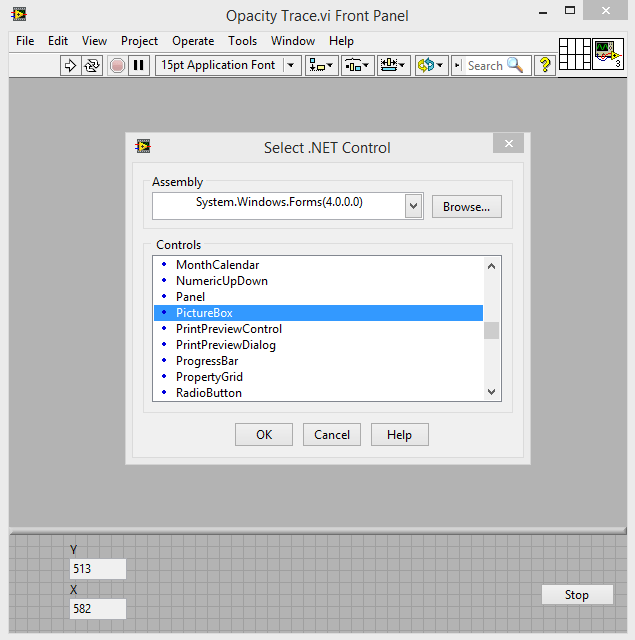The width and height of the screenshot is (635, 640).
Task: Open Reorder dropdown
Action: pyautogui.click(x=431, y=65)
